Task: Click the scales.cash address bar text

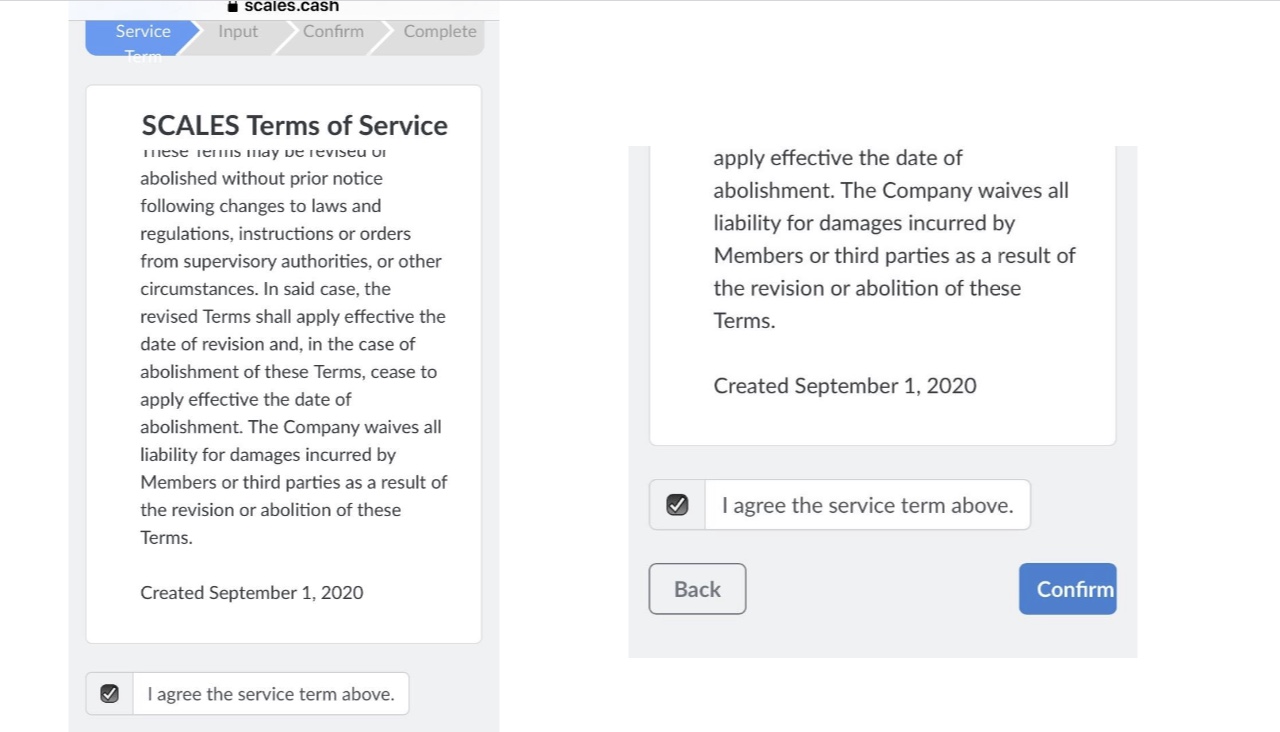Action: coord(291,6)
